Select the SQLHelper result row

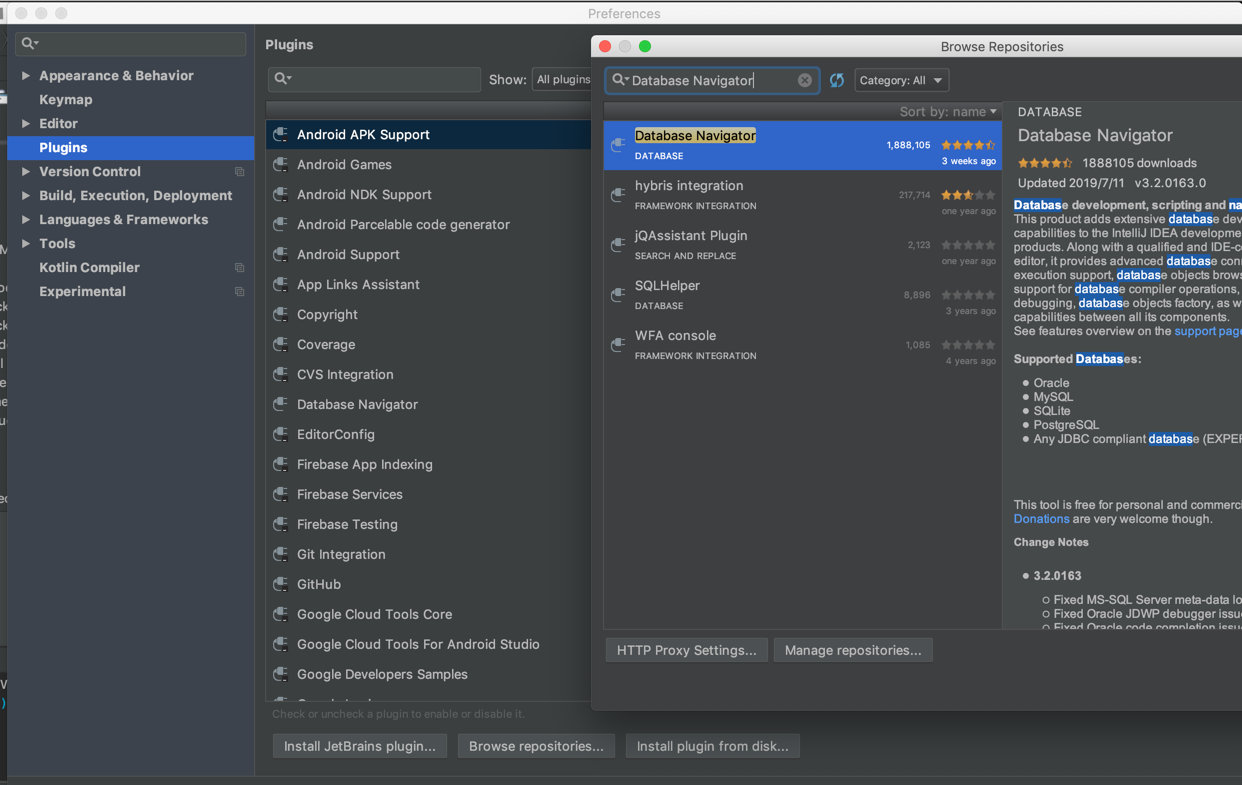(x=803, y=296)
